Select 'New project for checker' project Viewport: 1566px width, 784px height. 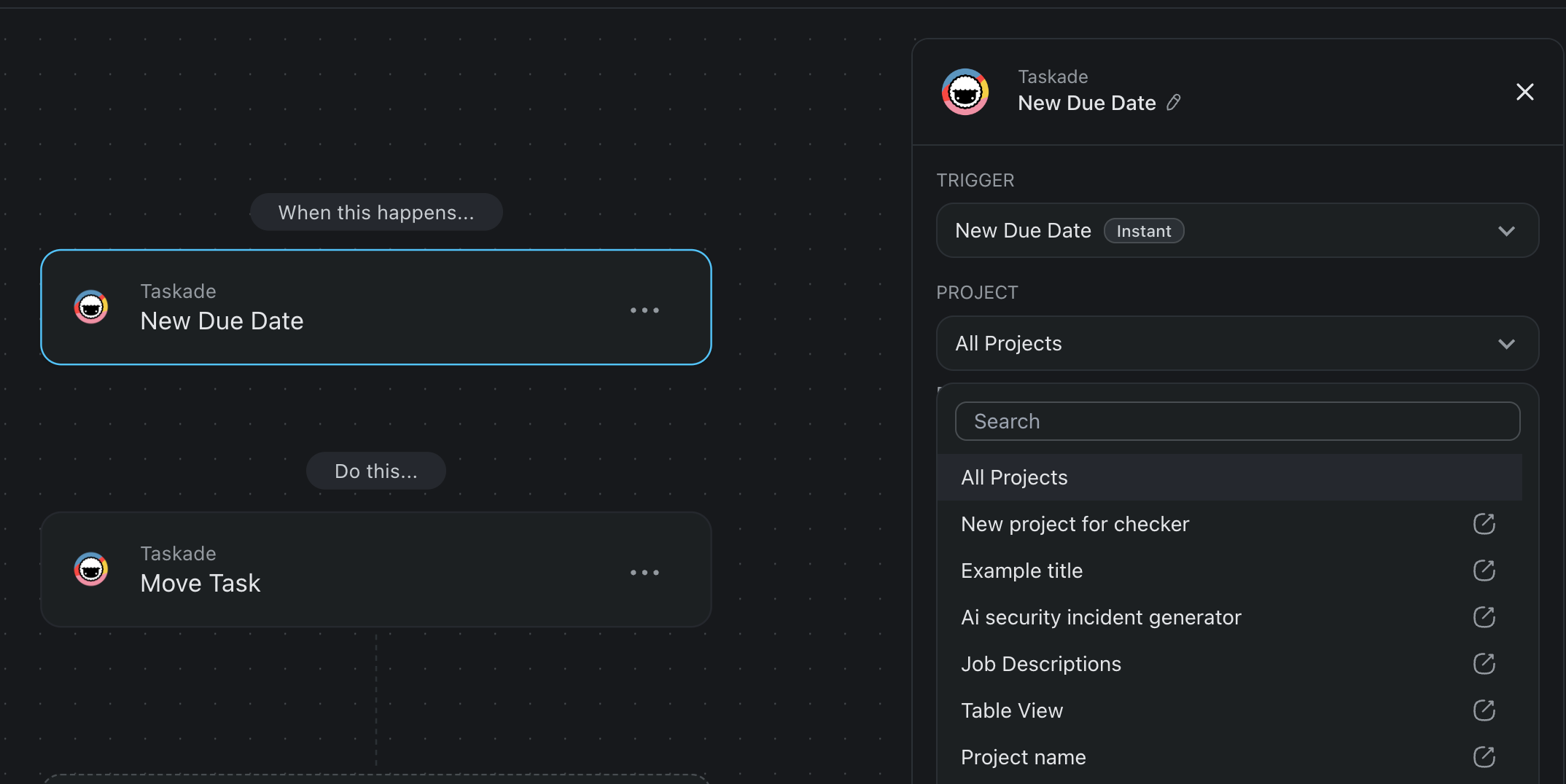[1230, 524]
